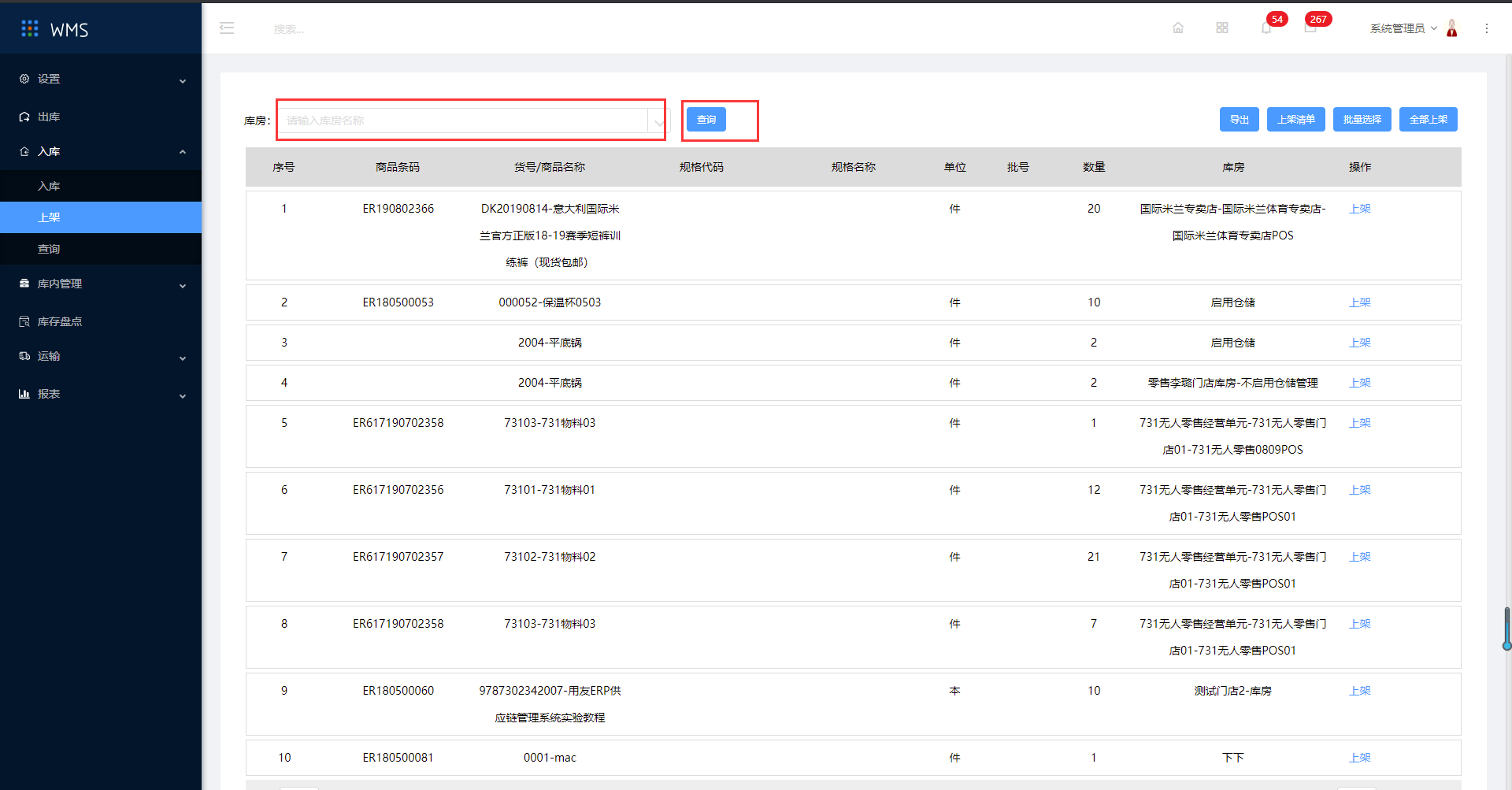The width and height of the screenshot is (1512, 790).
Task: Click 上架 link in row 8
Action: point(1360,624)
